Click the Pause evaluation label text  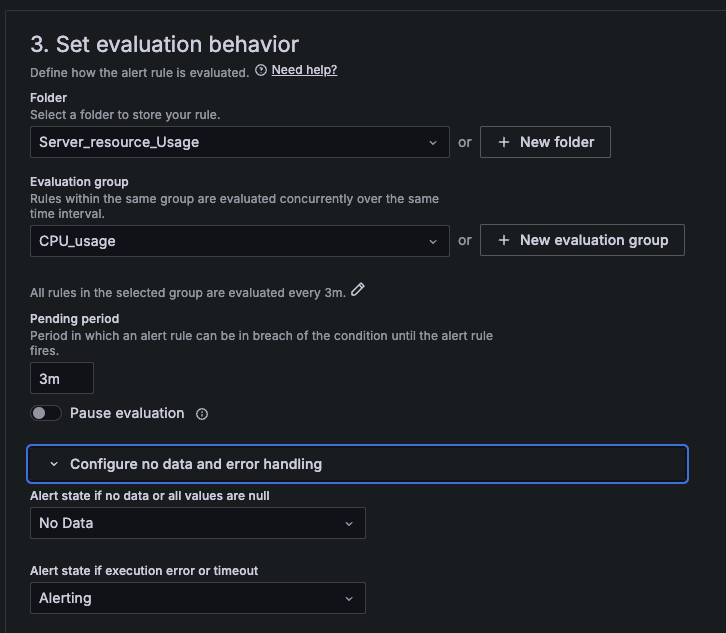pyautogui.click(x=127, y=413)
